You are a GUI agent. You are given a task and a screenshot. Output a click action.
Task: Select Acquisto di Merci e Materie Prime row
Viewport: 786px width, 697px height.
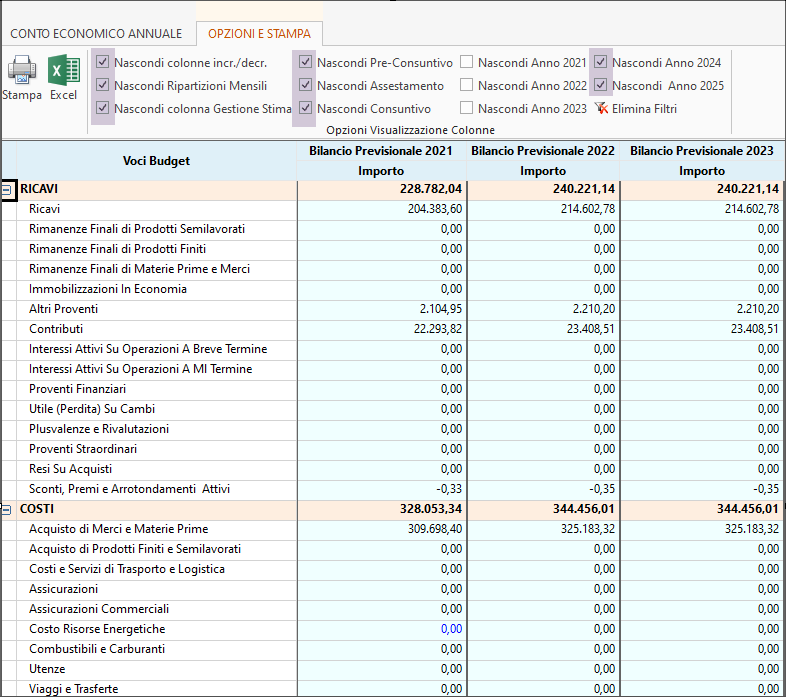pyautogui.click(x=118, y=529)
